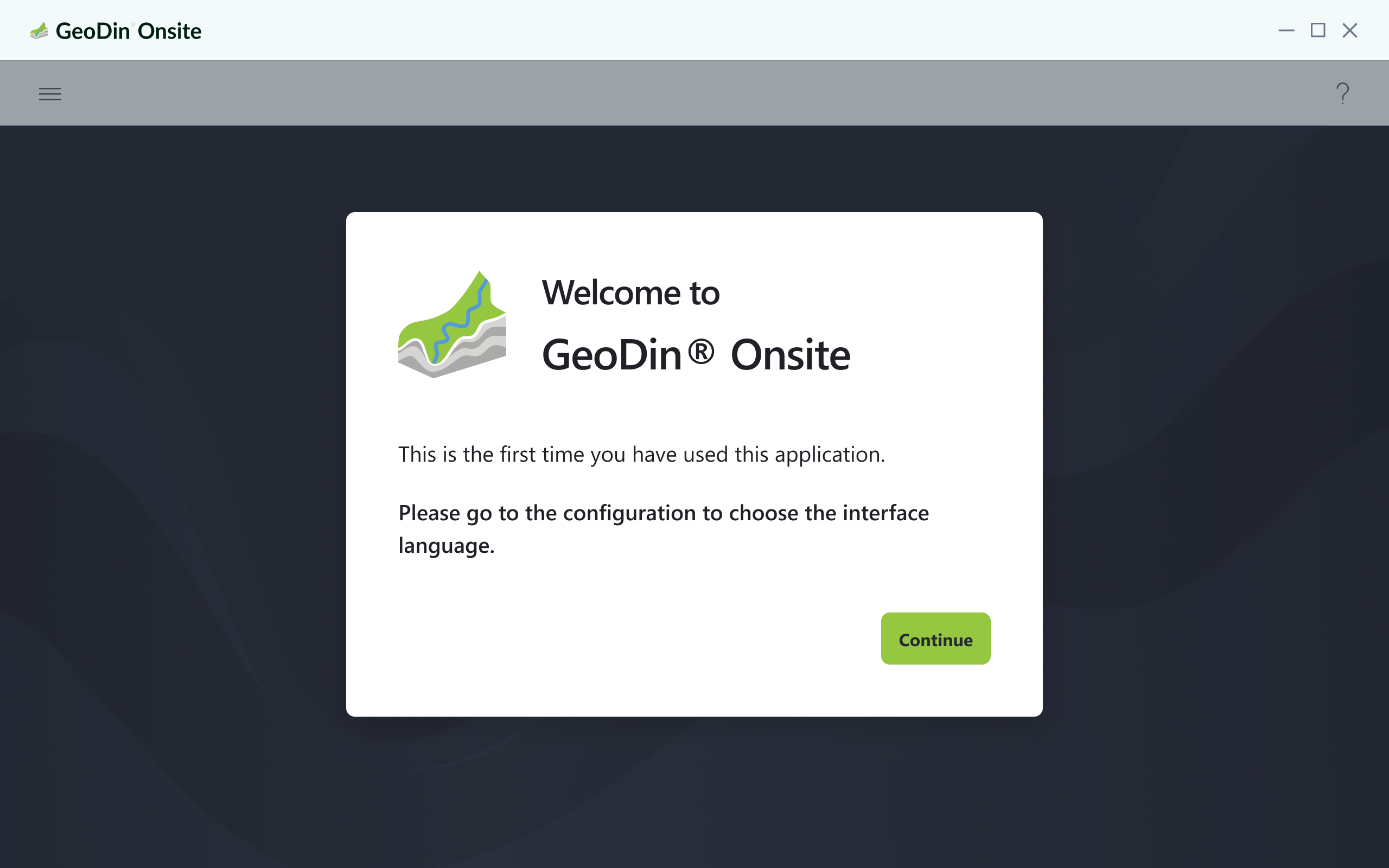Click the green Continue button
Image resolution: width=1389 pixels, height=868 pixels.
tap(935, 639)
